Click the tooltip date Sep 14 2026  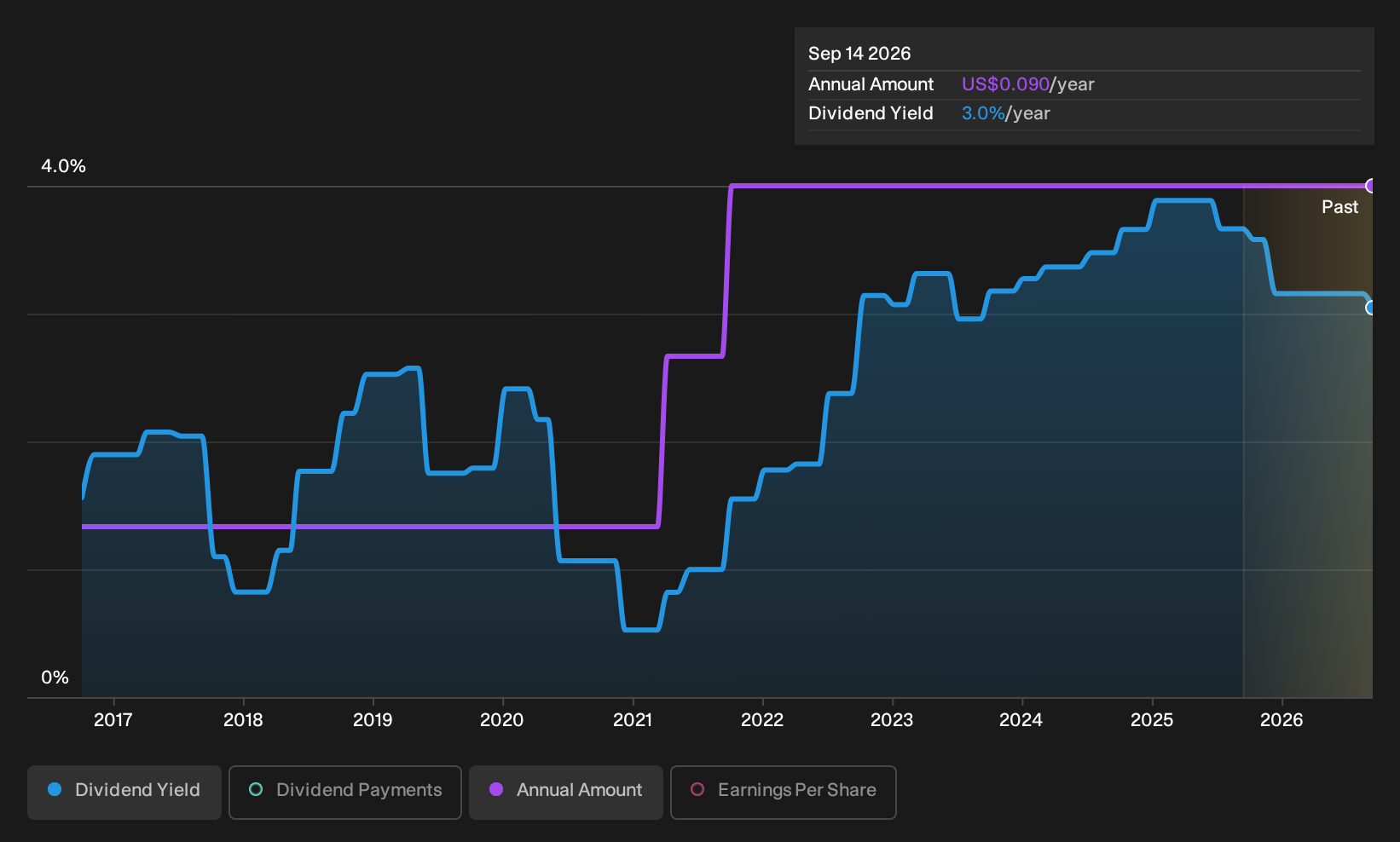click(x=859, y=54)
